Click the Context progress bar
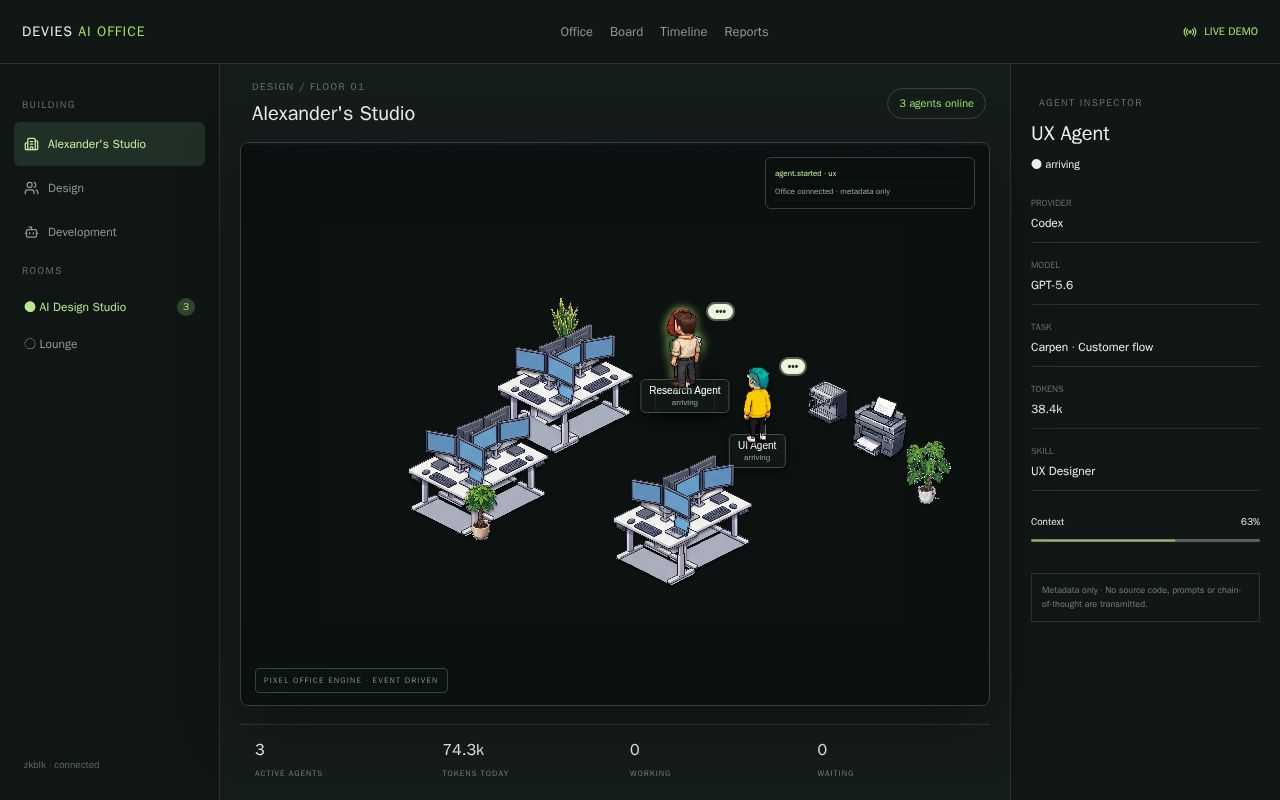This screenshot has height=800, width=1280. [x=1145, y=540]
